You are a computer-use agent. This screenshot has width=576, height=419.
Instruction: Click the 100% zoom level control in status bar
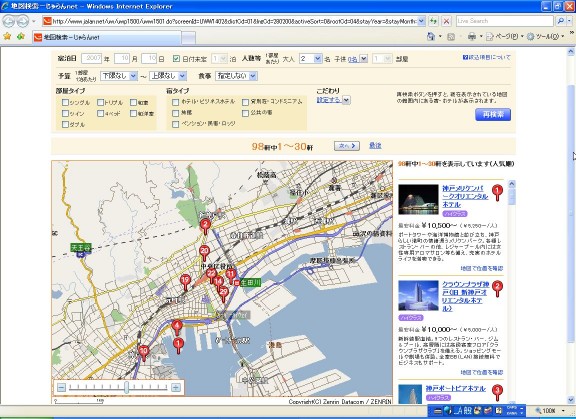550,411
